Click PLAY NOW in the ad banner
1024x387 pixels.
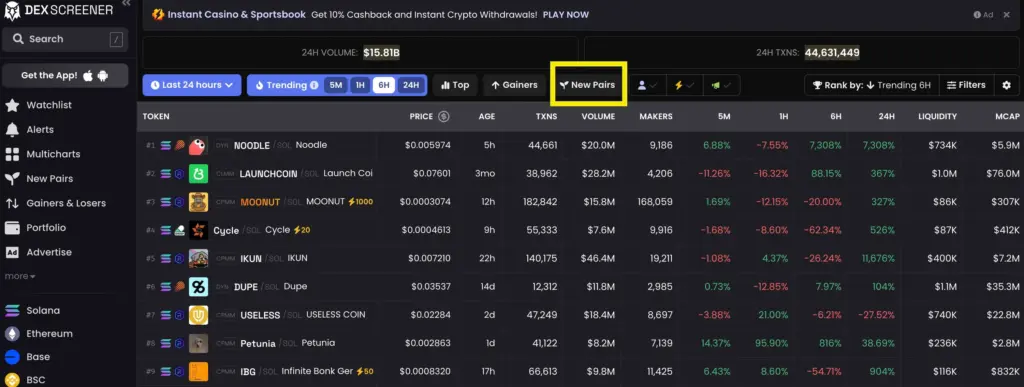click(566, 14)
